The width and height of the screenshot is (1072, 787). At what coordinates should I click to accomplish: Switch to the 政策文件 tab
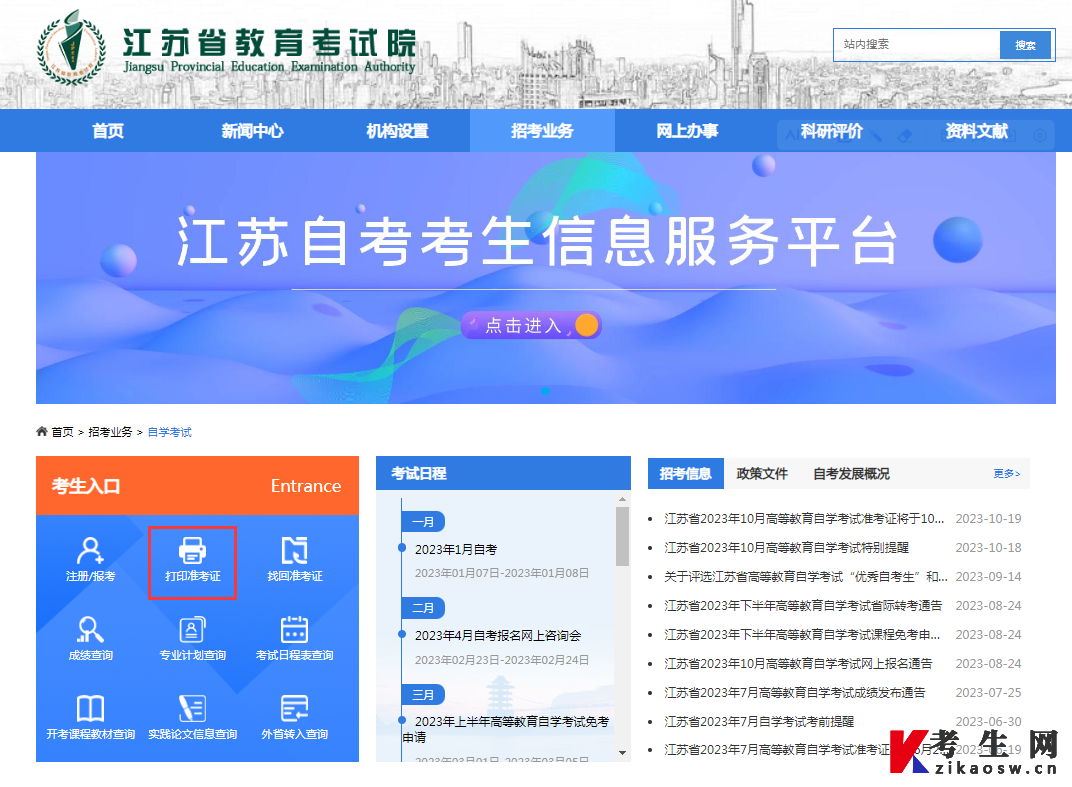[x=762, y=474]
